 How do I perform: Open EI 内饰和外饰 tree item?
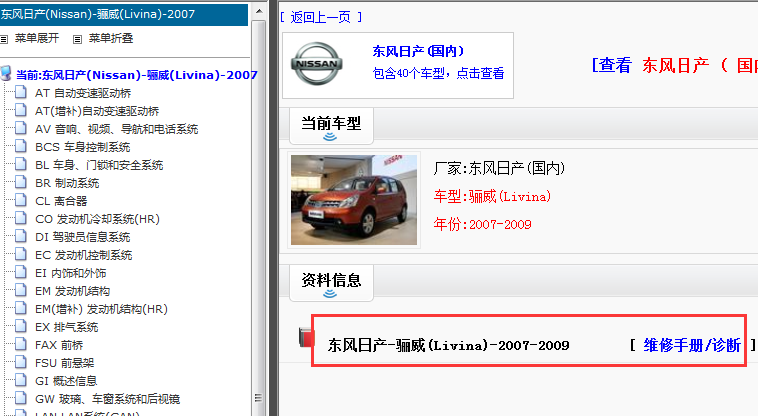71,273
